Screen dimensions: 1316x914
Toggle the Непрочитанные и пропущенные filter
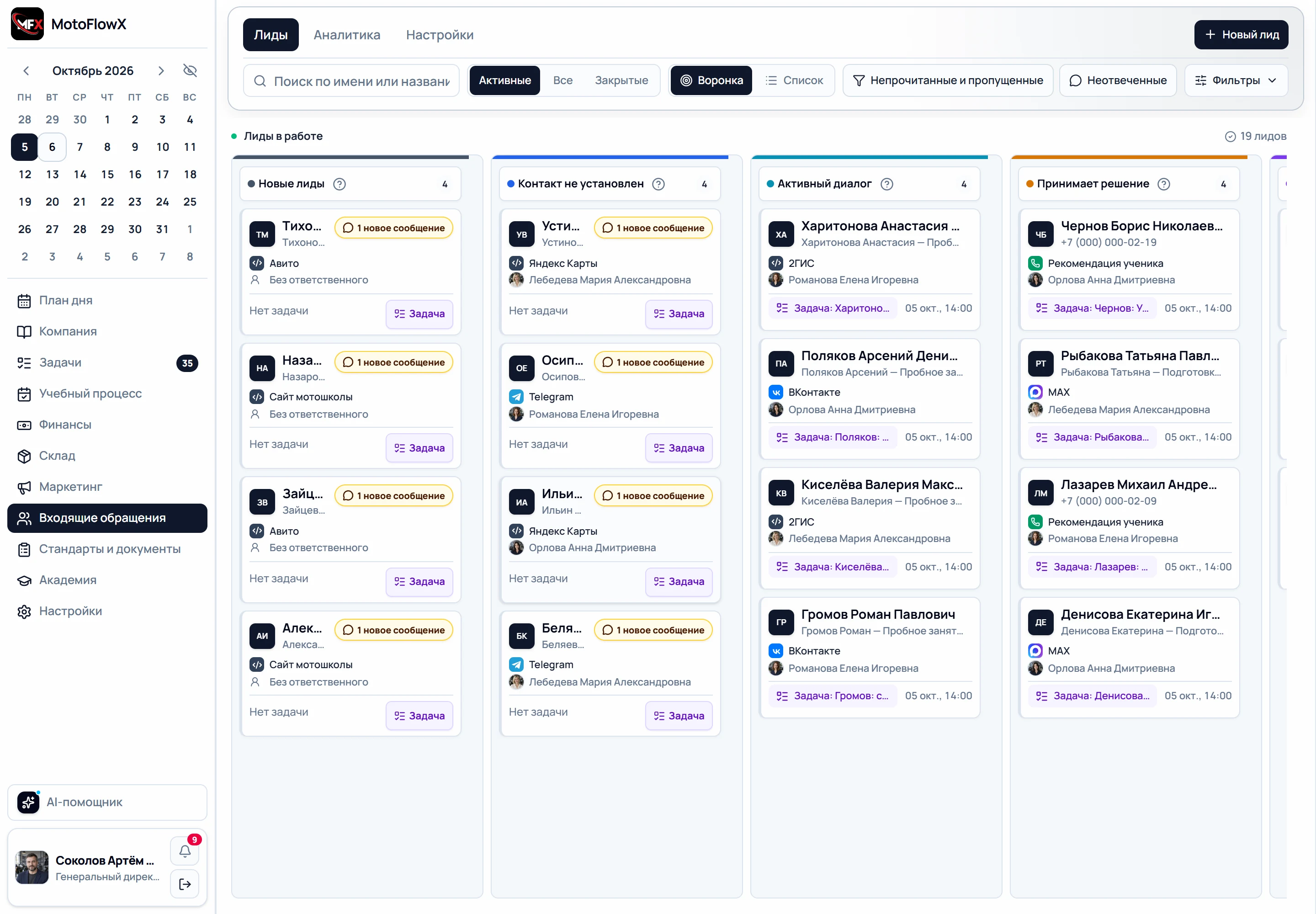[x=948, y=80]
